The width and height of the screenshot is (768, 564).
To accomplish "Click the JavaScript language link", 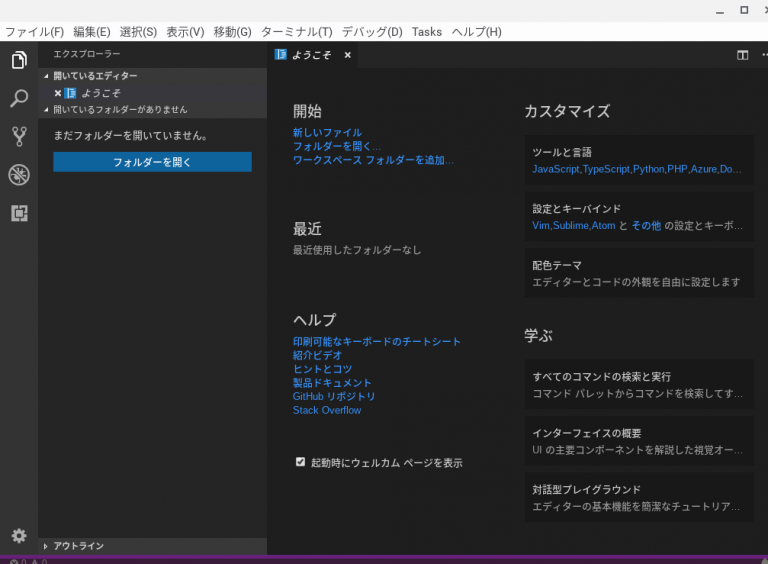I will point(555,169).
